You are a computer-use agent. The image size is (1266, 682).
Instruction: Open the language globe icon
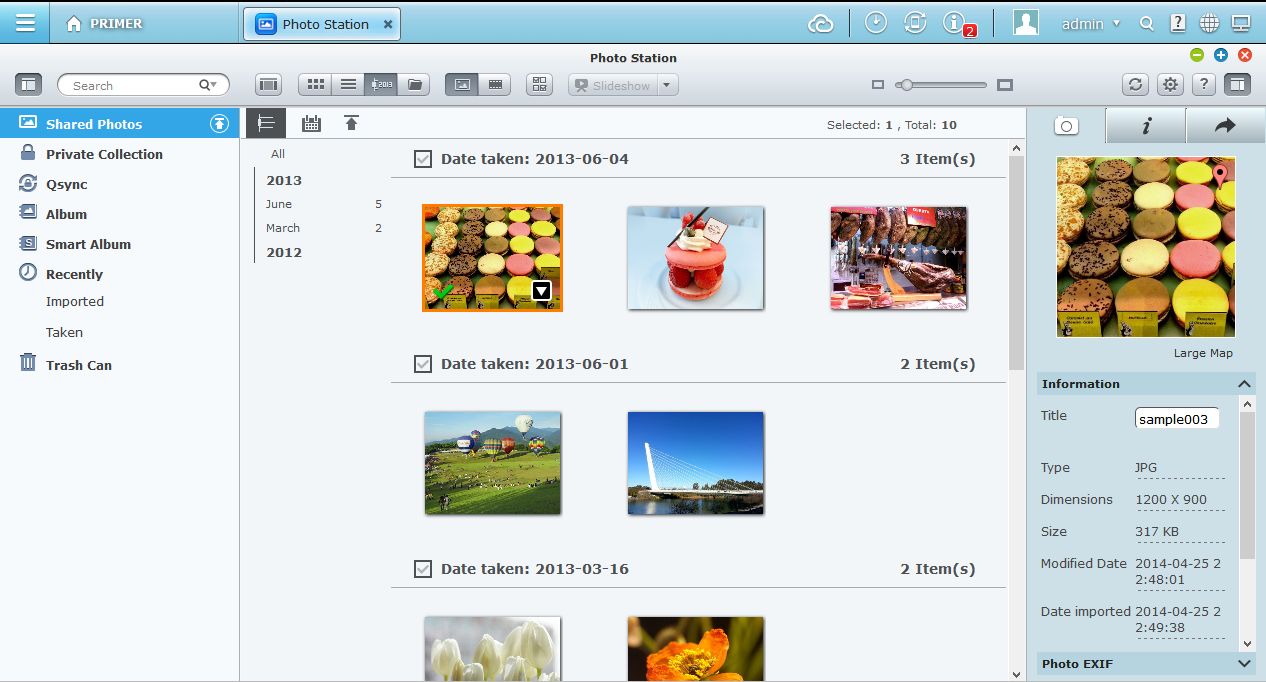tap(1210, 24)
